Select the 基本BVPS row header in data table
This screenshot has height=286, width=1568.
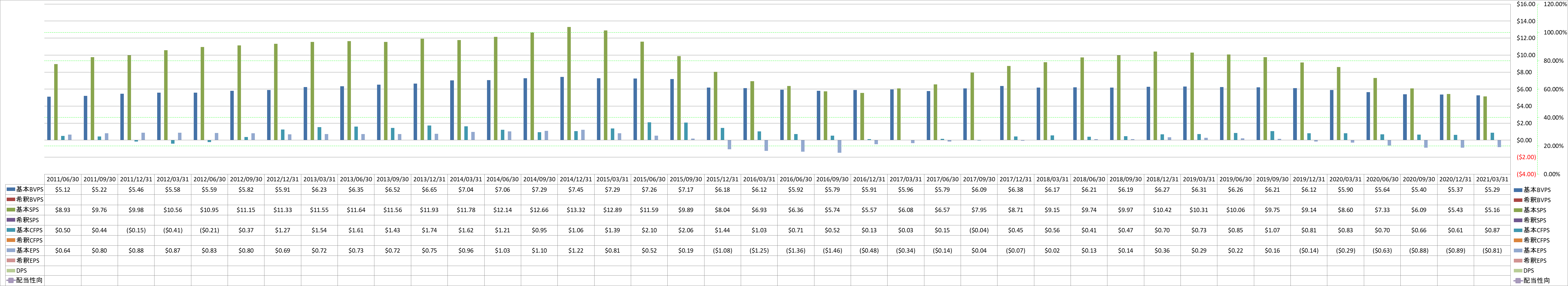(25, 190)
